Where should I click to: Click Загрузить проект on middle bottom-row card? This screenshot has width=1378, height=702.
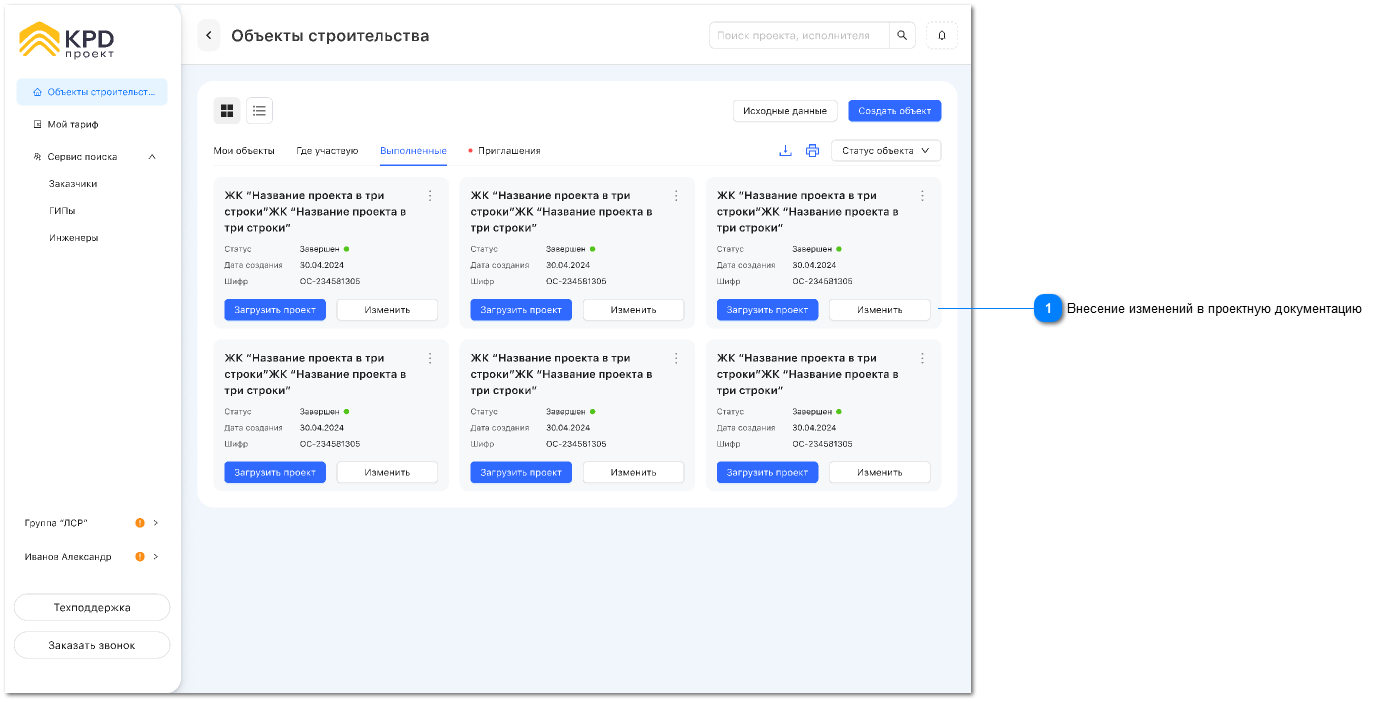coord(521,472)
